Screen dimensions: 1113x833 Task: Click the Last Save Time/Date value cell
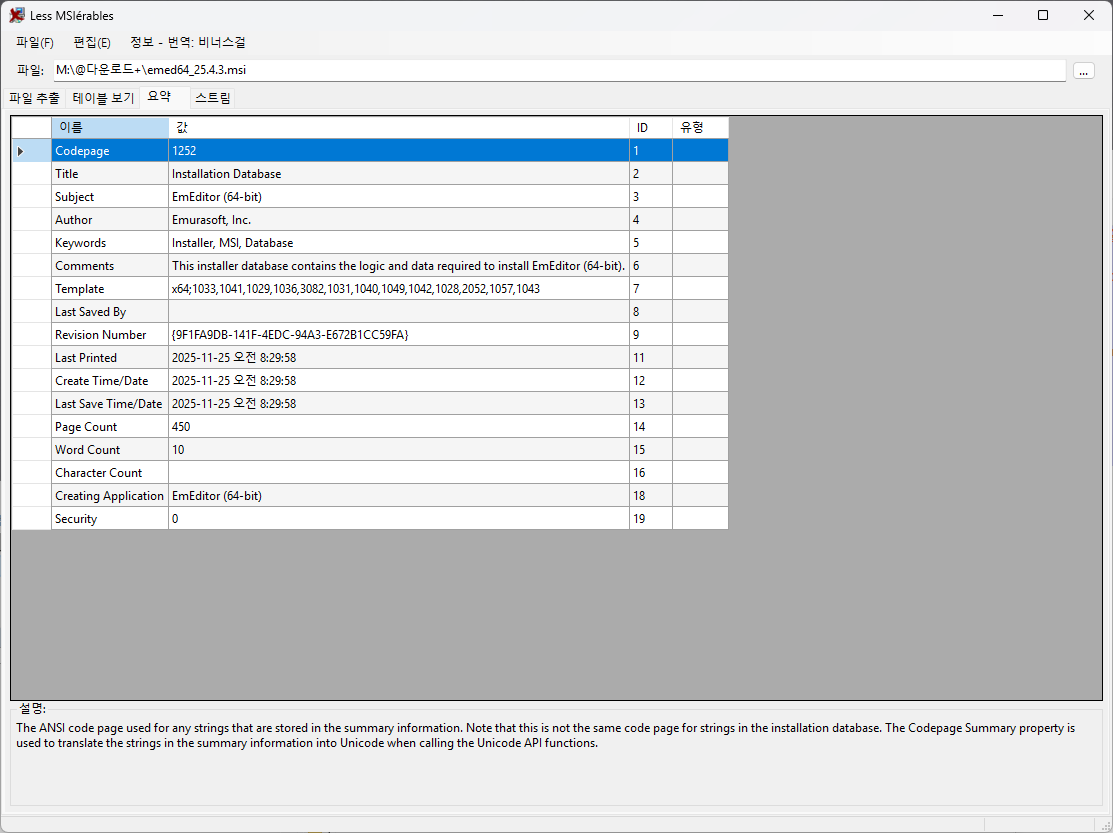point(398,404)
